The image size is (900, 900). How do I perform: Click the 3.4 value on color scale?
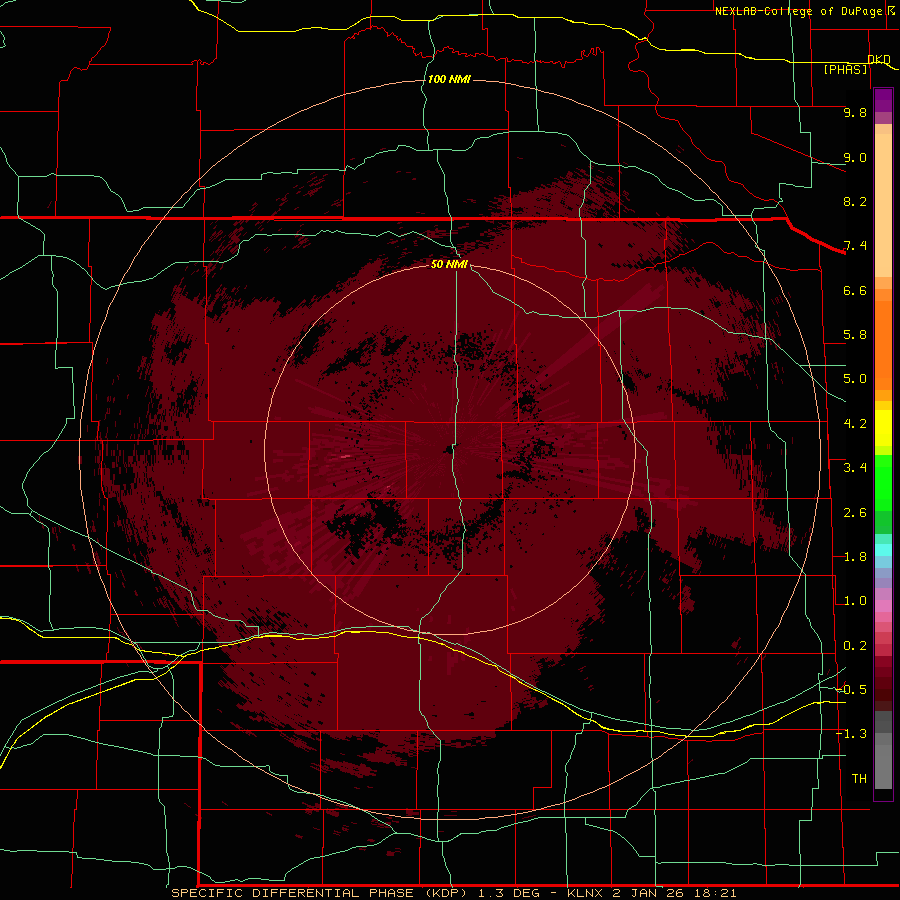855,468
